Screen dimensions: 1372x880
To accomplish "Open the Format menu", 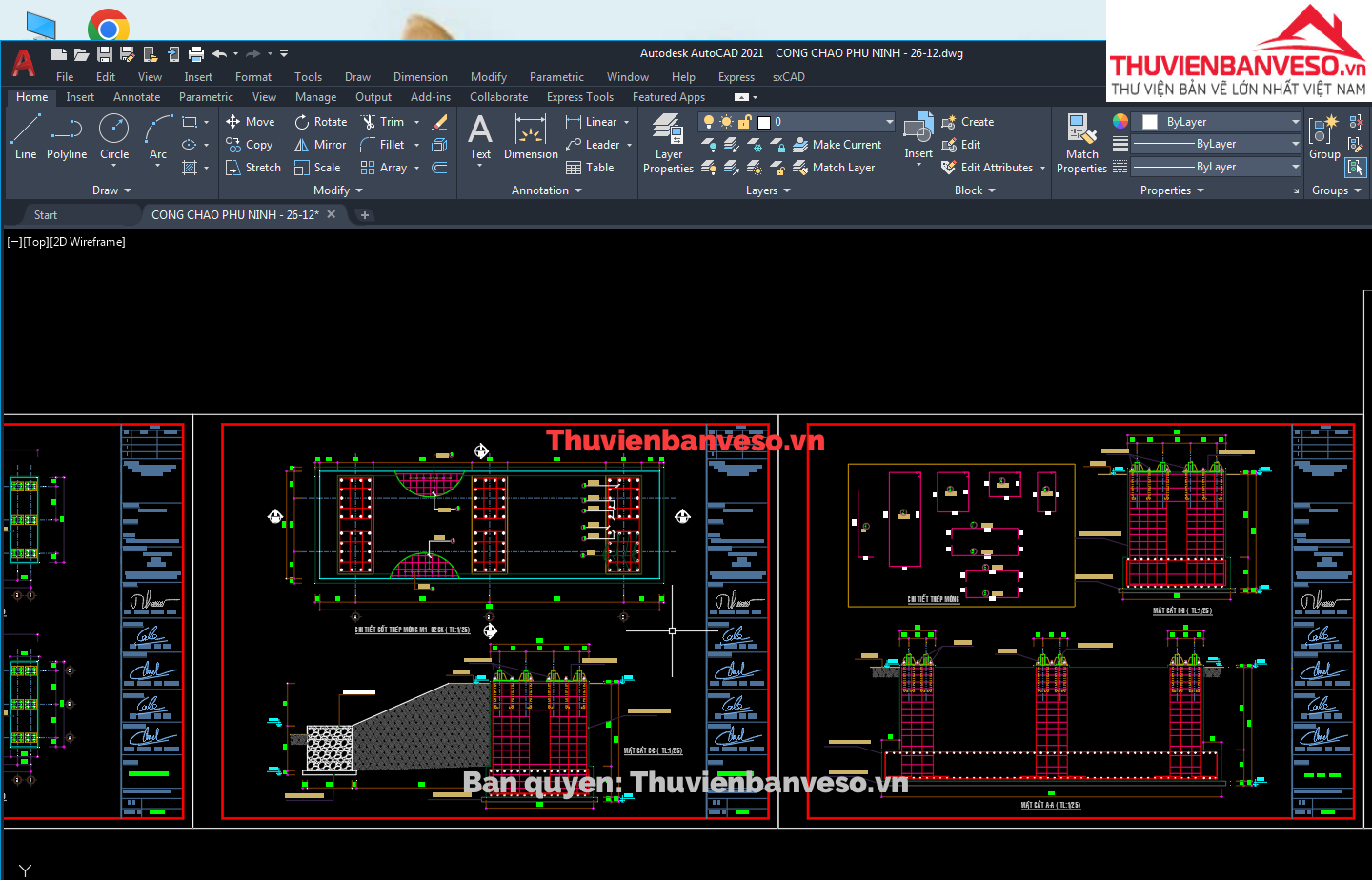I will coord(253,77).
